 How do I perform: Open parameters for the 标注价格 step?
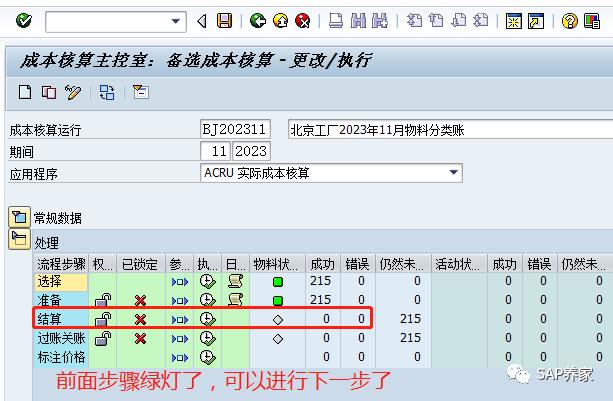(180, 357)
